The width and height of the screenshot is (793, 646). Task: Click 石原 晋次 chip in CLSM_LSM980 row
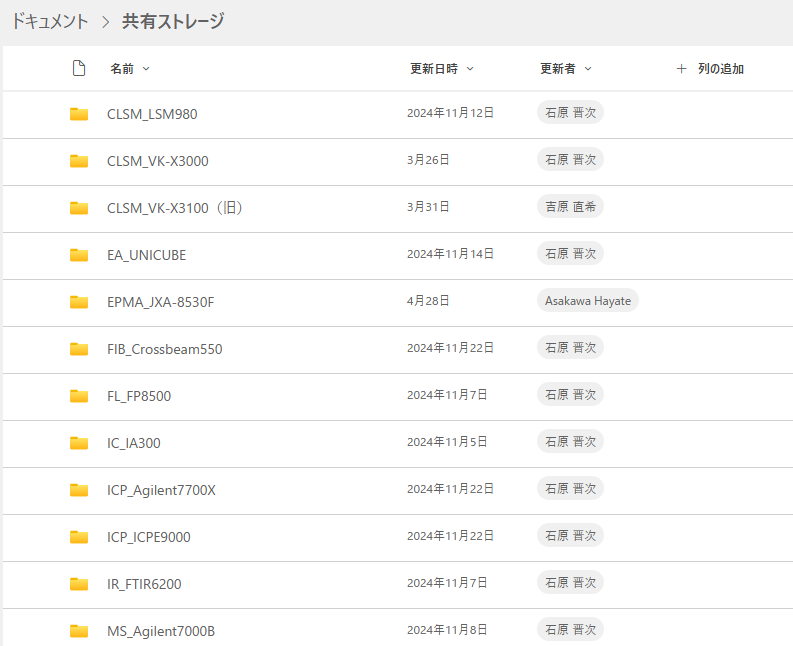[x=570, y=112]
